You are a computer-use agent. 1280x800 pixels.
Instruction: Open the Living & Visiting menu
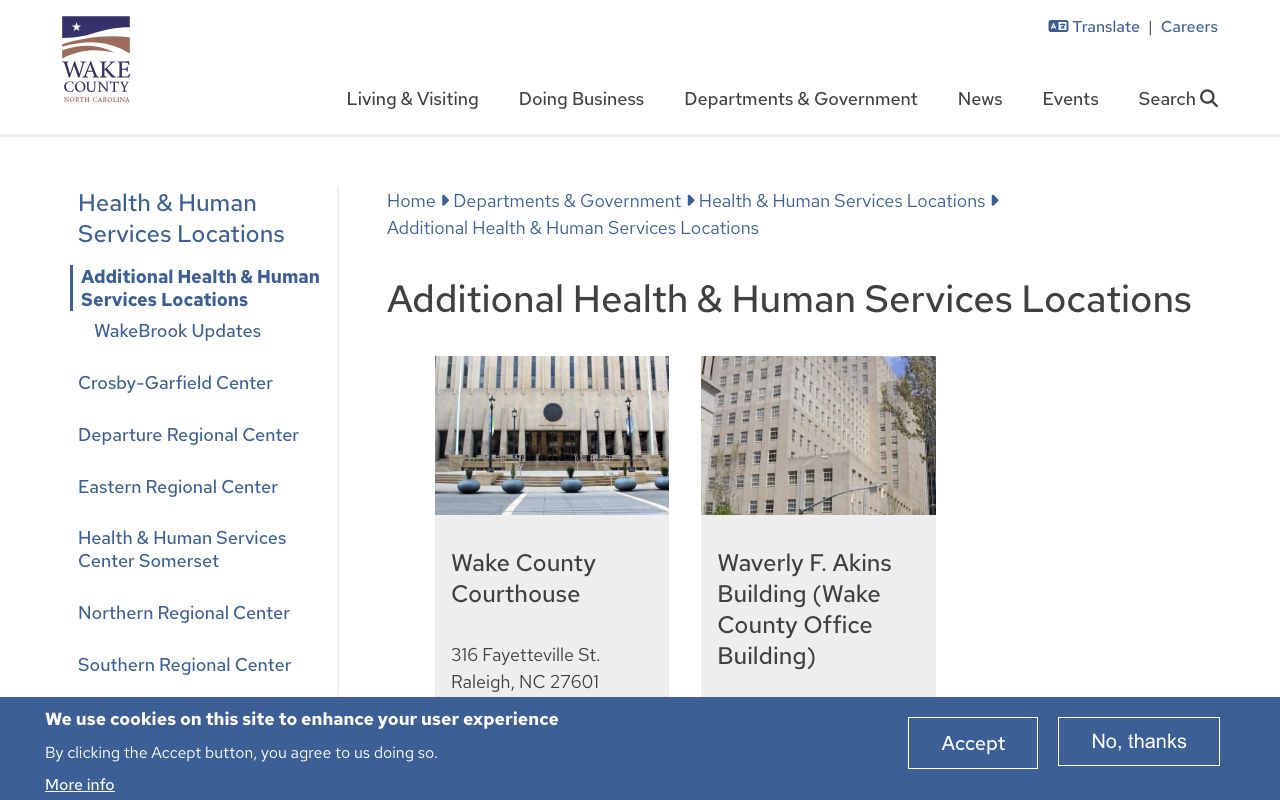[x=412, y=98]
